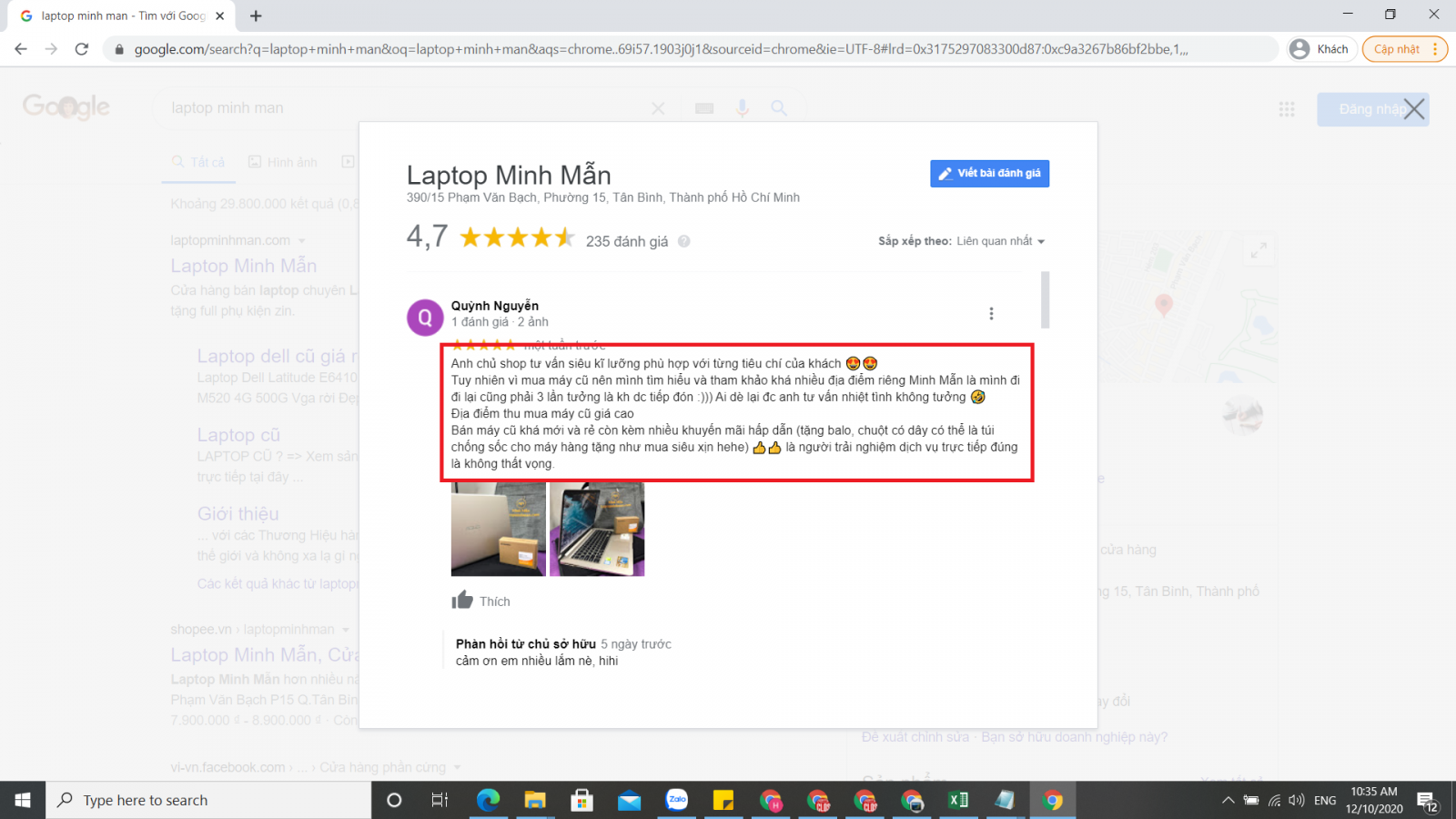Click the Wi-Fi network tray icon
The image size is (1456, 819).
pos(1274,800)
